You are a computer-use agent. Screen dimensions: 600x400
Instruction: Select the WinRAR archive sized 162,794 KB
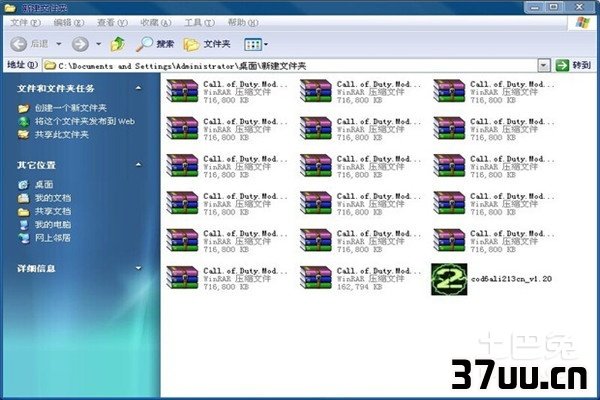(360, 278)
